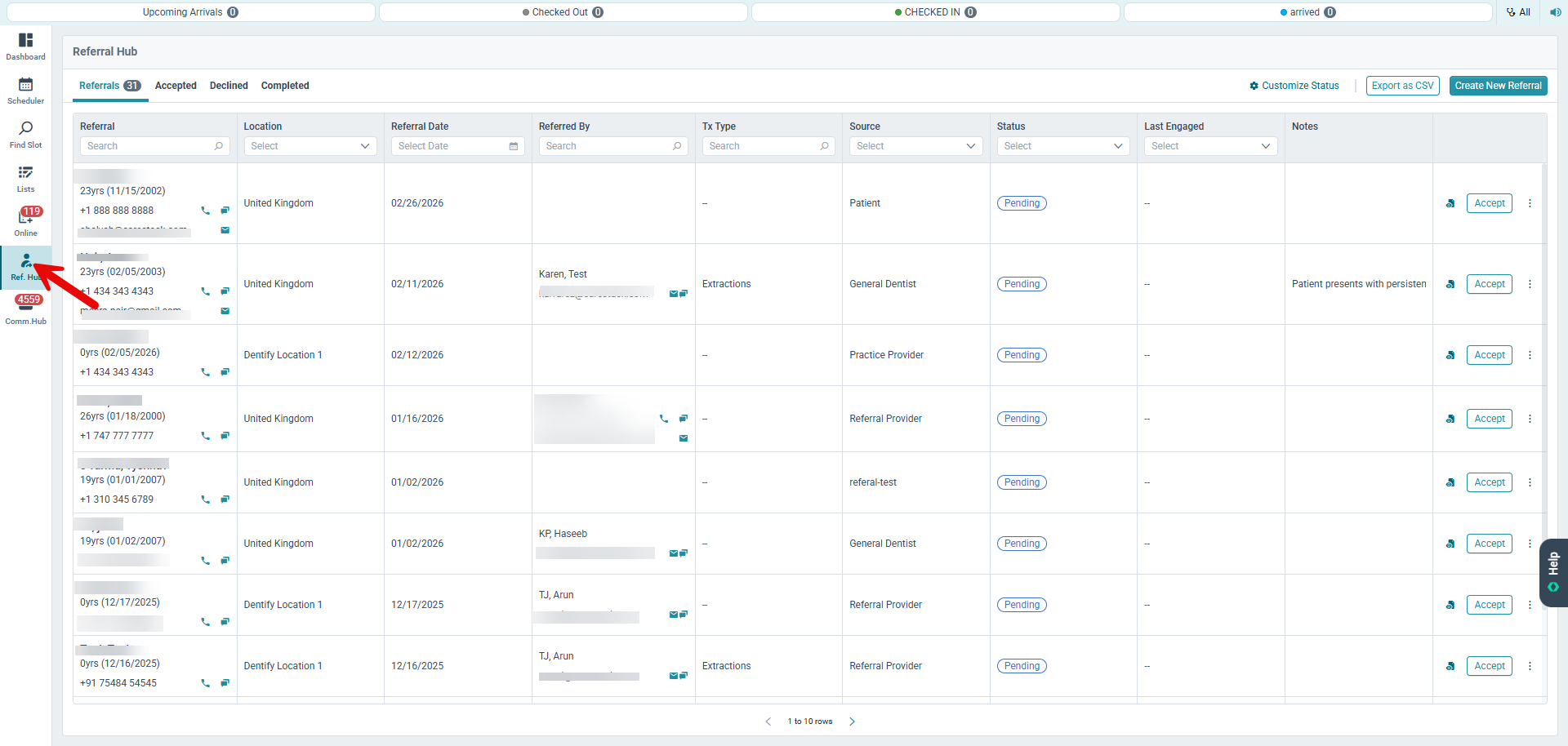This screenshot has width=1568, height=746.
Task: Open the Dashboard from the sidebar
Action: [x=25, y=47]
